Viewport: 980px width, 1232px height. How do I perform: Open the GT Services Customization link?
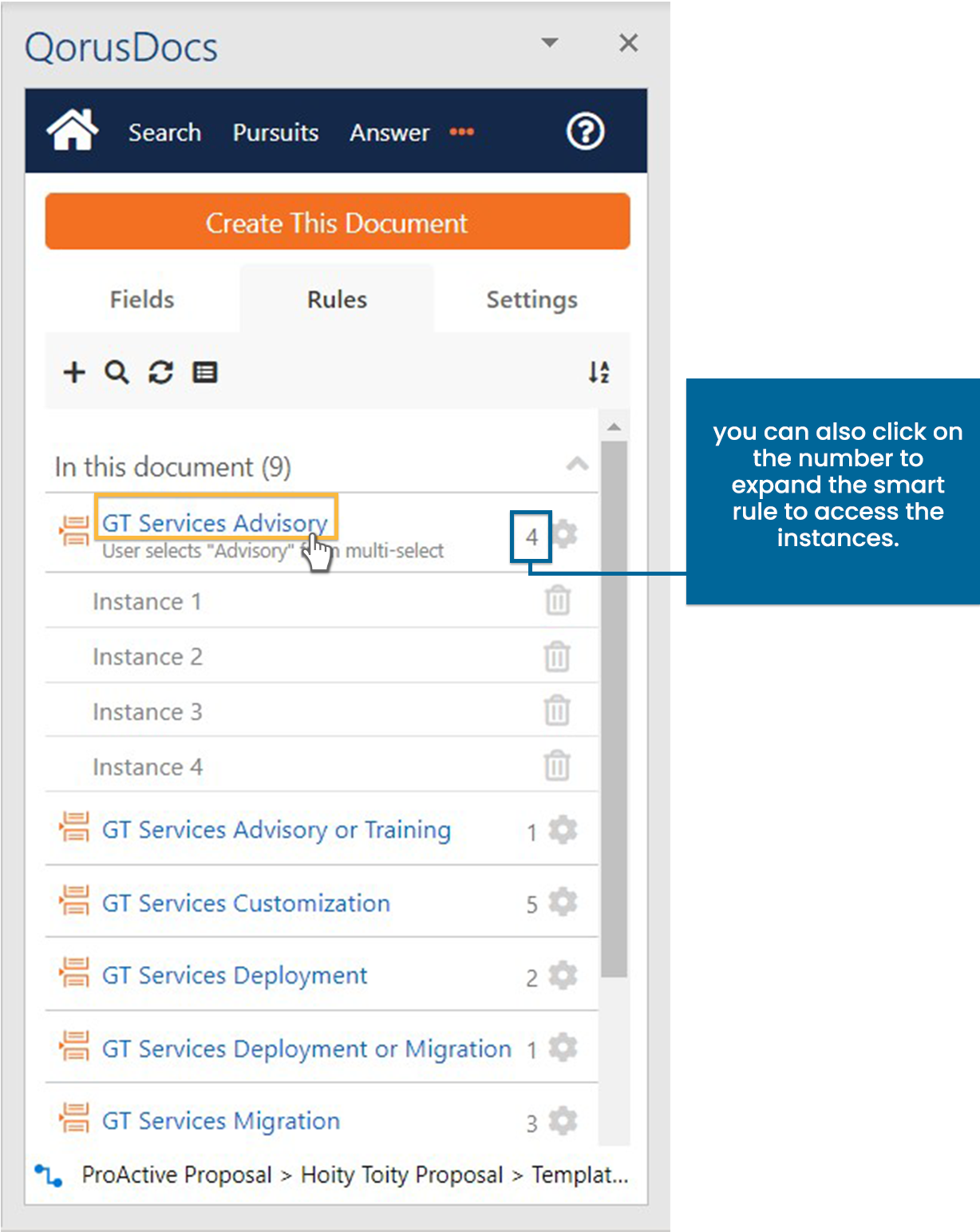click(246, 903)
